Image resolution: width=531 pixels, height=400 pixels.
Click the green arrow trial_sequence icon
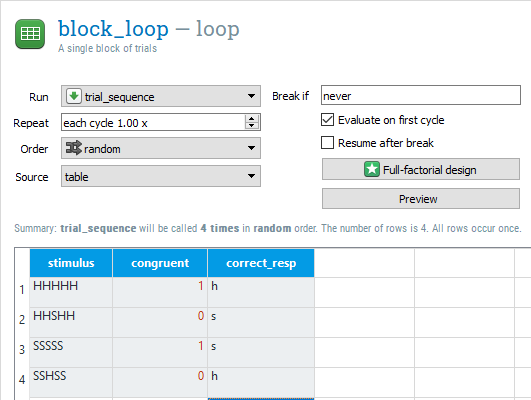point(73,96)
